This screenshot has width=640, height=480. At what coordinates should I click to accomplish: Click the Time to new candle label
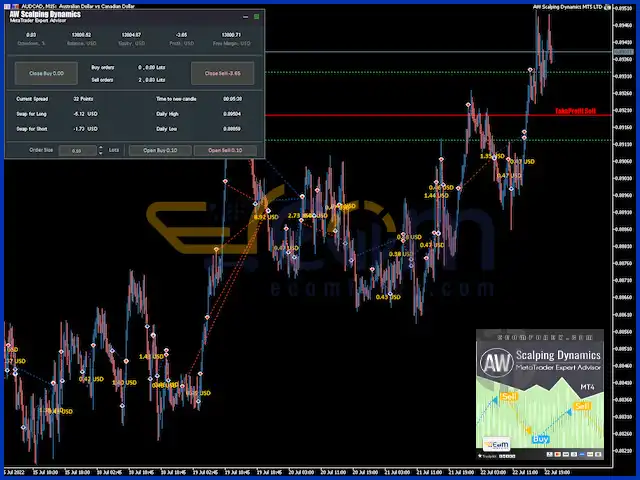pyautogui.click(x=176, y=99)
